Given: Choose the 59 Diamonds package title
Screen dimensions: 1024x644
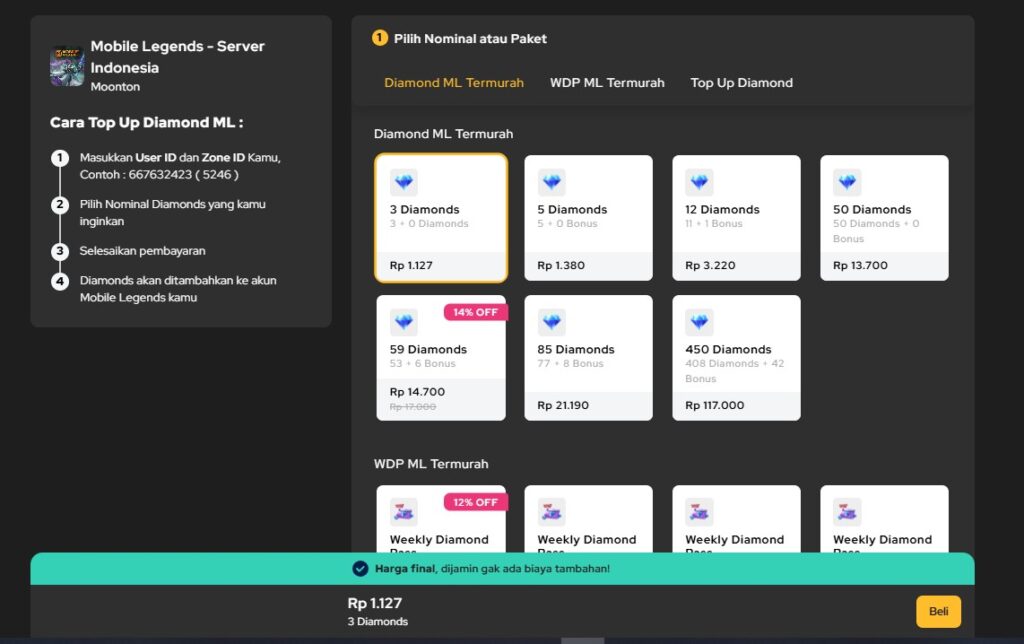Looking at the screenshot, I should click(428, 349).
